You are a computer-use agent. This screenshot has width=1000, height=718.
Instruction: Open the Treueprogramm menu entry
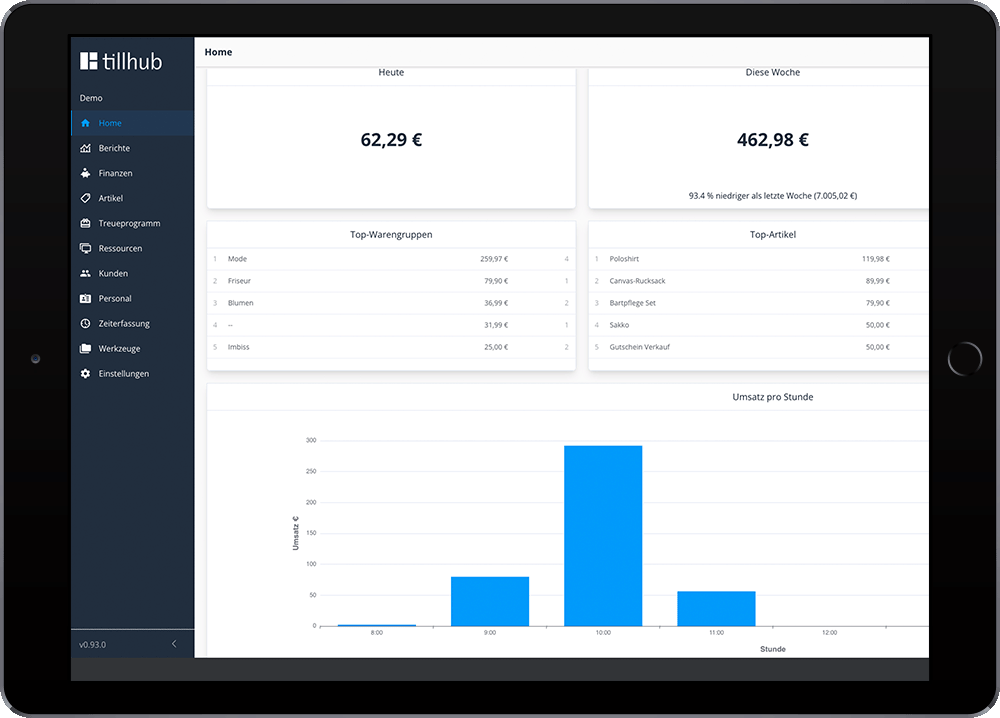133,223
